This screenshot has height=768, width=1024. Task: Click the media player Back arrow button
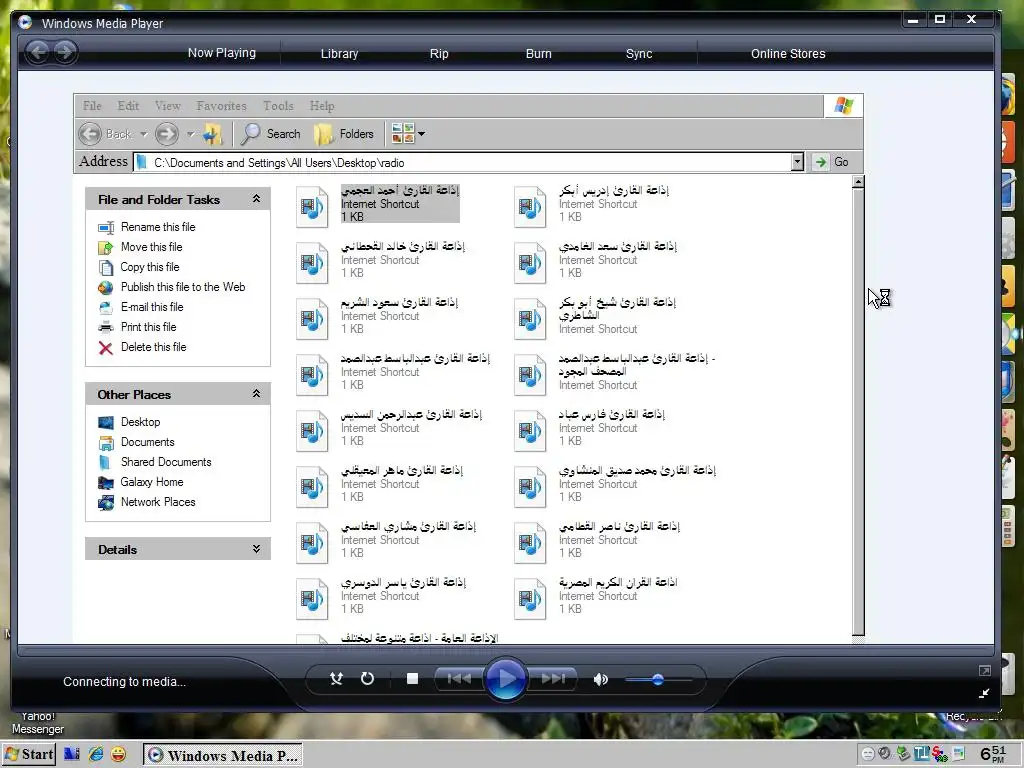[39, 52]
